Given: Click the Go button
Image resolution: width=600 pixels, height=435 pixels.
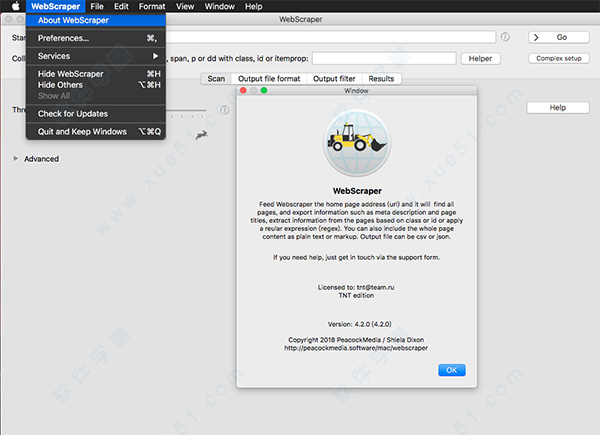Looking at the screenshot, I should 559,37.
